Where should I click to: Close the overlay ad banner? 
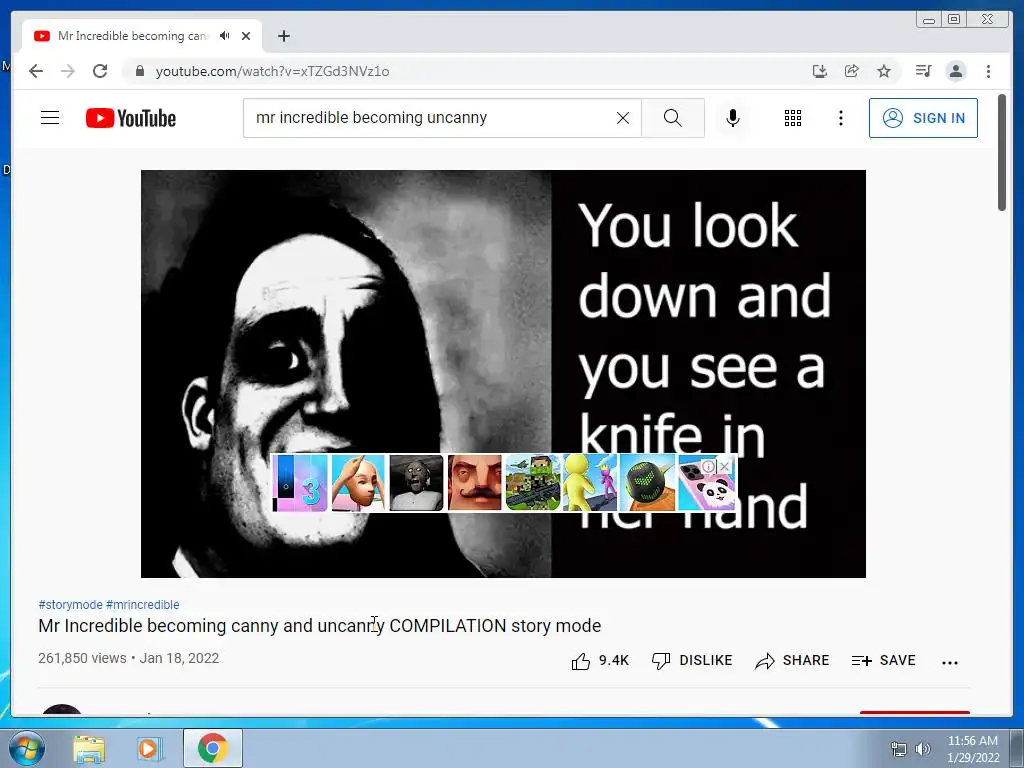point(724,466)
